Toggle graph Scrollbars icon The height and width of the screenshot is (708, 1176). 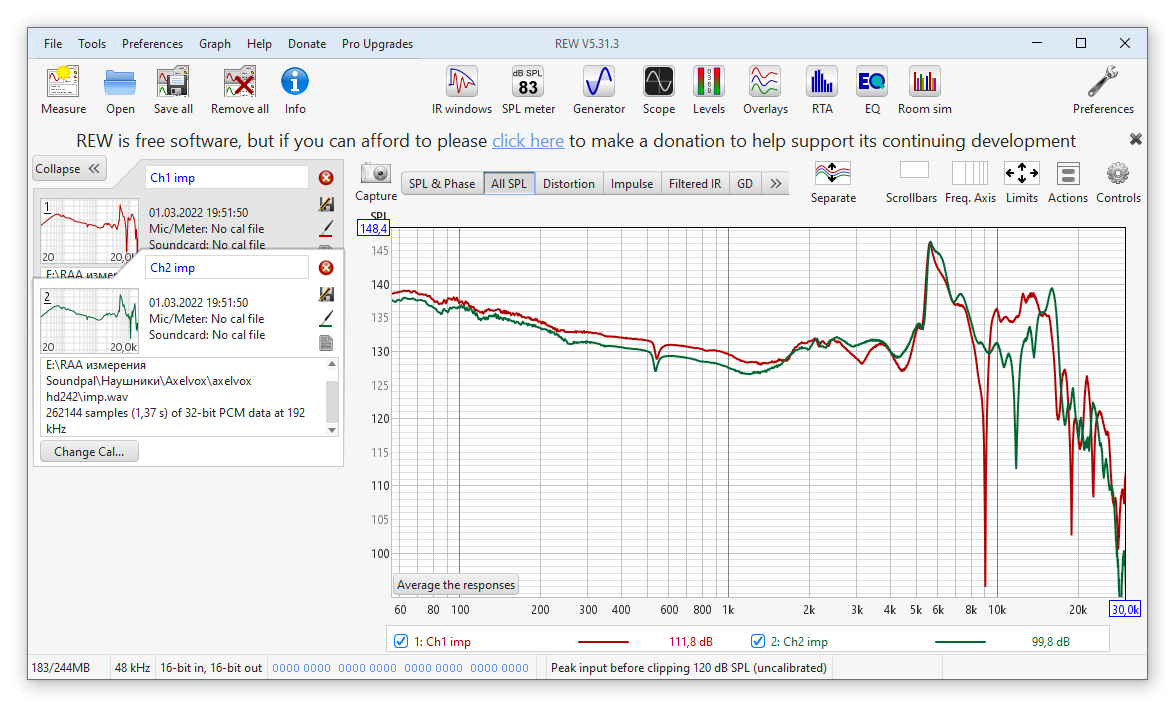point(914,172)
